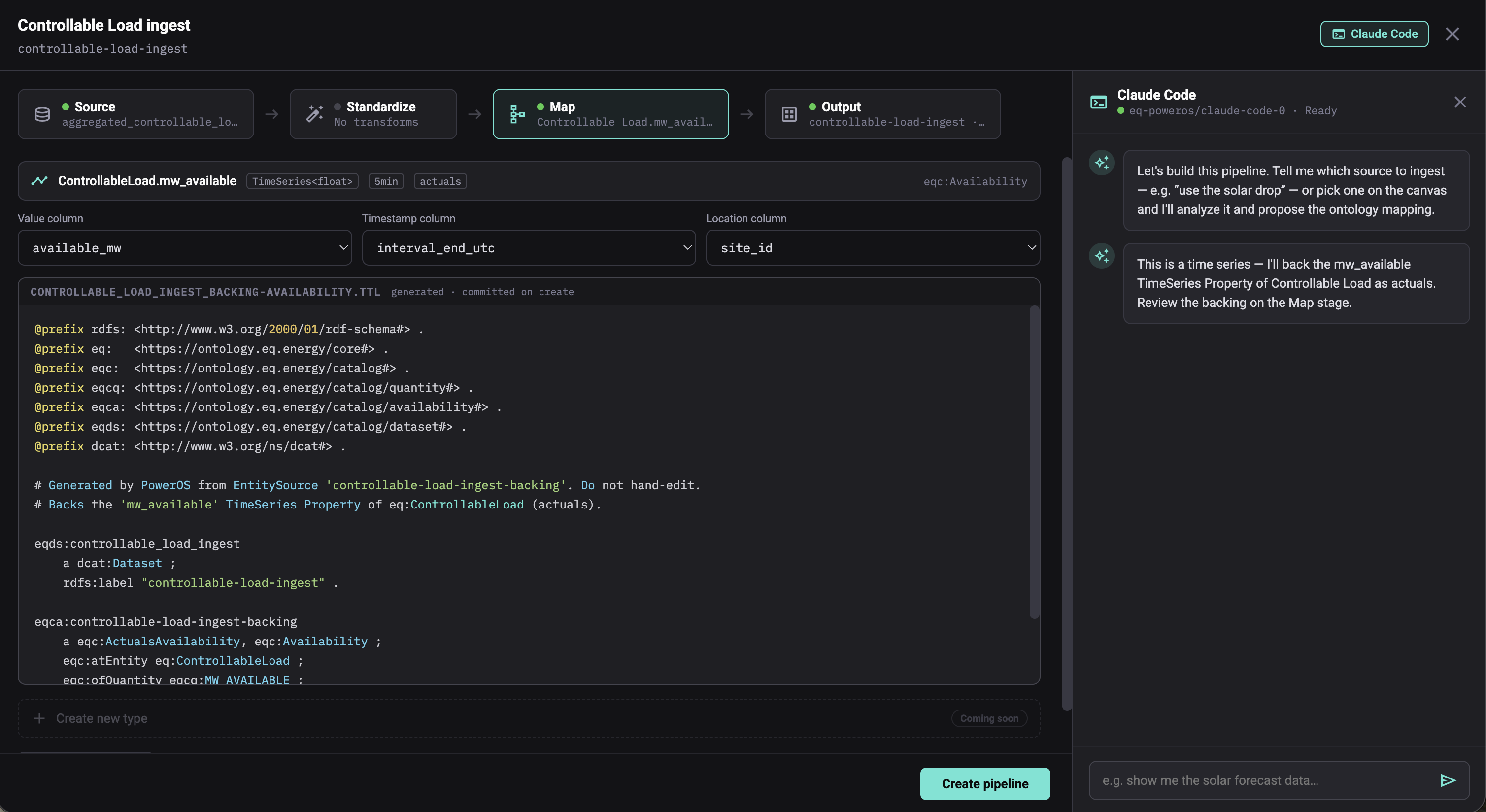Viewport: 1486px width, 812px height.
Task: Click the Create pipeline button
Action: click(985, 783)
